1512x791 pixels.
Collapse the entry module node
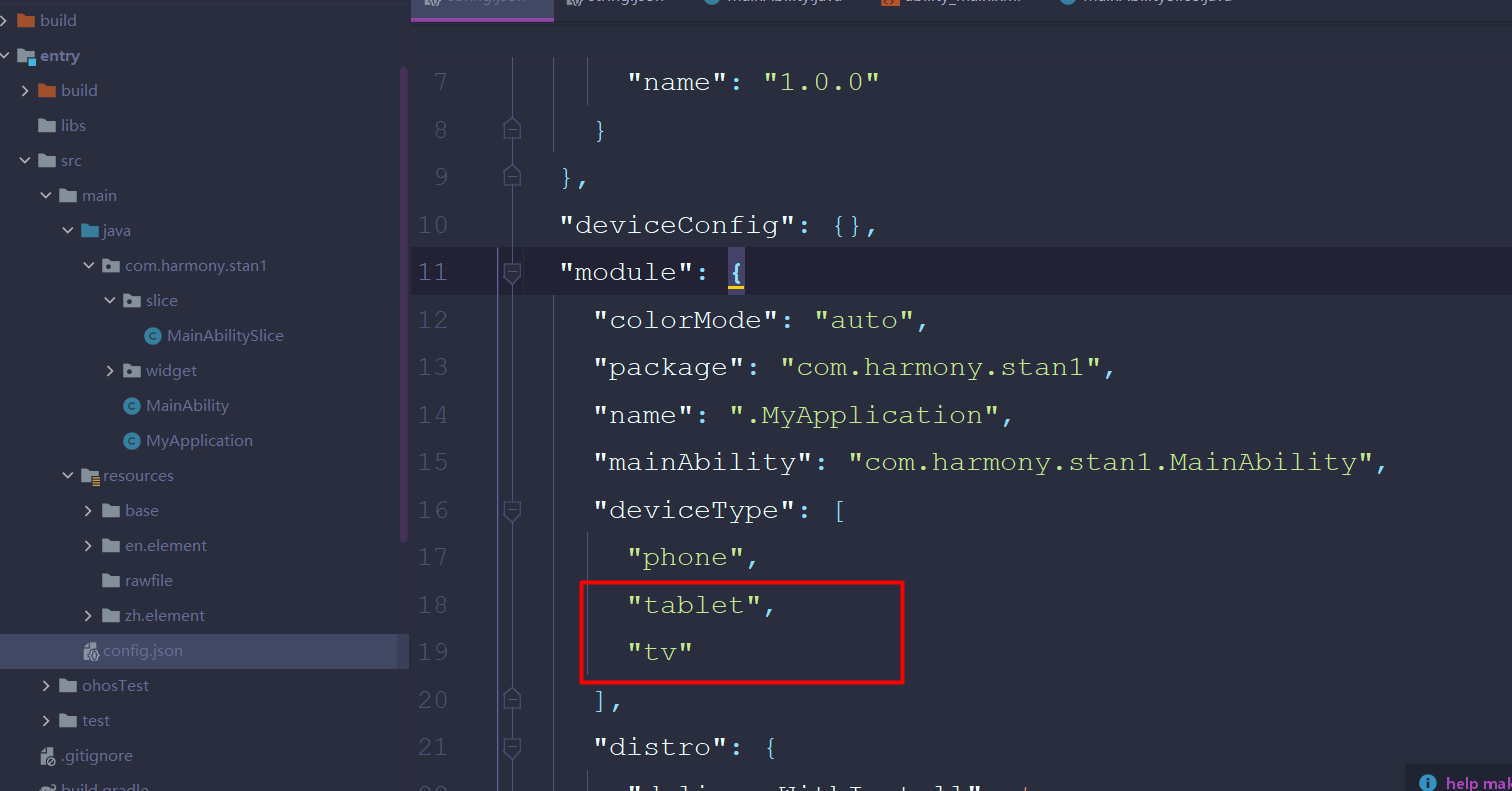pos(5,56)
